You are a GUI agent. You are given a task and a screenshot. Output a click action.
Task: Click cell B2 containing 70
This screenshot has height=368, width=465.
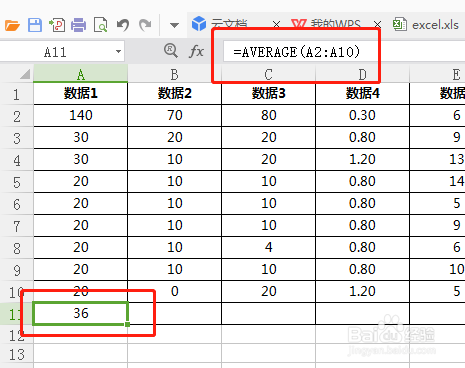174,116
